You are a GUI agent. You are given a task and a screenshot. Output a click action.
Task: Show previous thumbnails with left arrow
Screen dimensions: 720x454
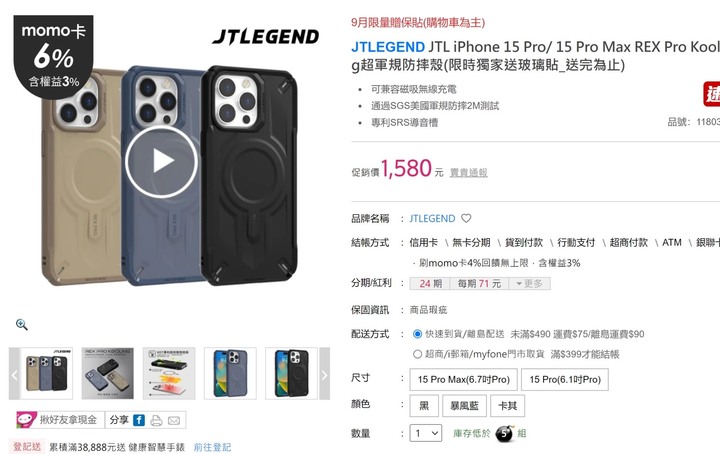pyautogui.click(x=14, y=374)
